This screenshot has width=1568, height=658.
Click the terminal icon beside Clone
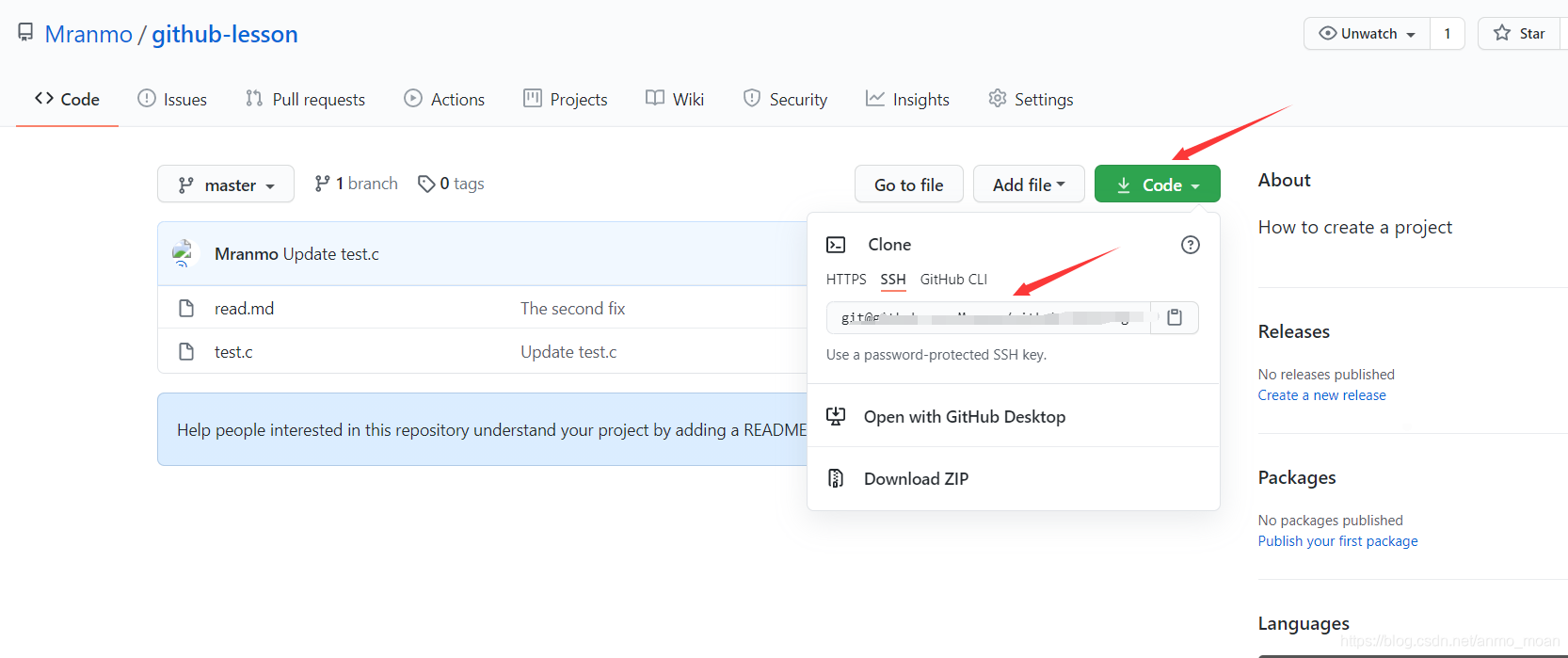click(x=836, y=245)
